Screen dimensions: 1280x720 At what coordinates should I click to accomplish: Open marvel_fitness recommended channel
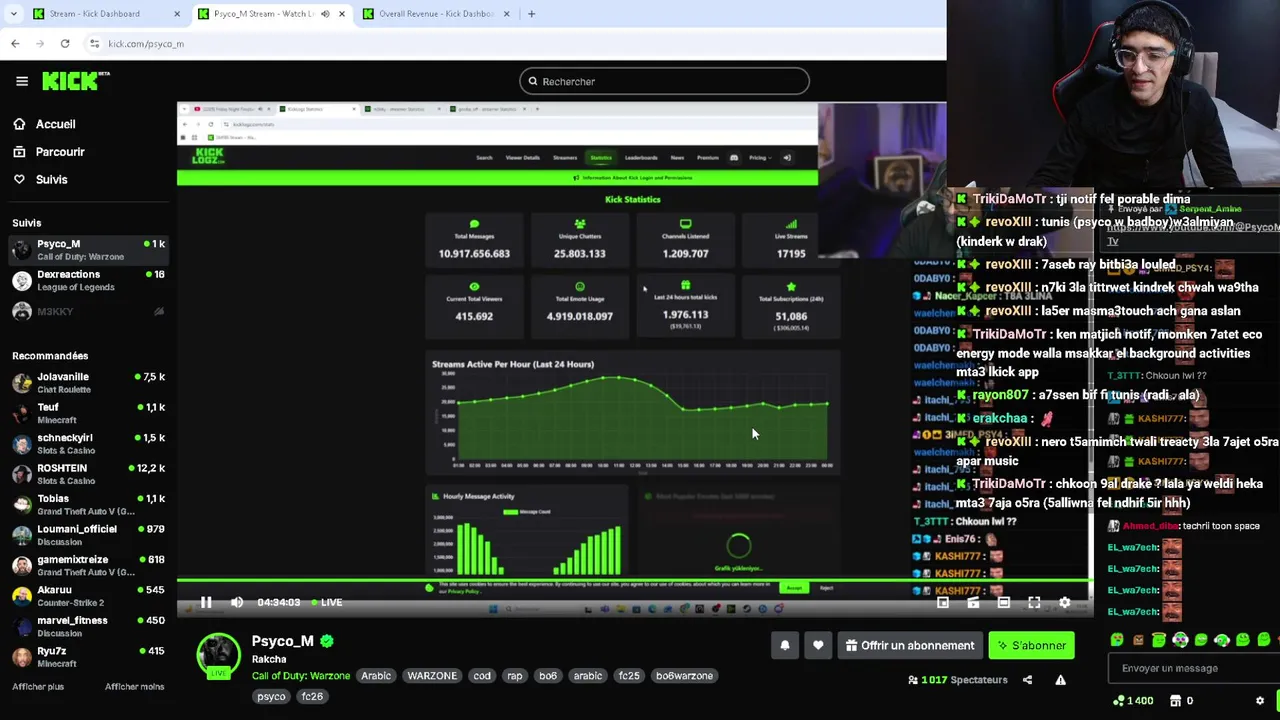pyautogui.click(x=88, y=626)
